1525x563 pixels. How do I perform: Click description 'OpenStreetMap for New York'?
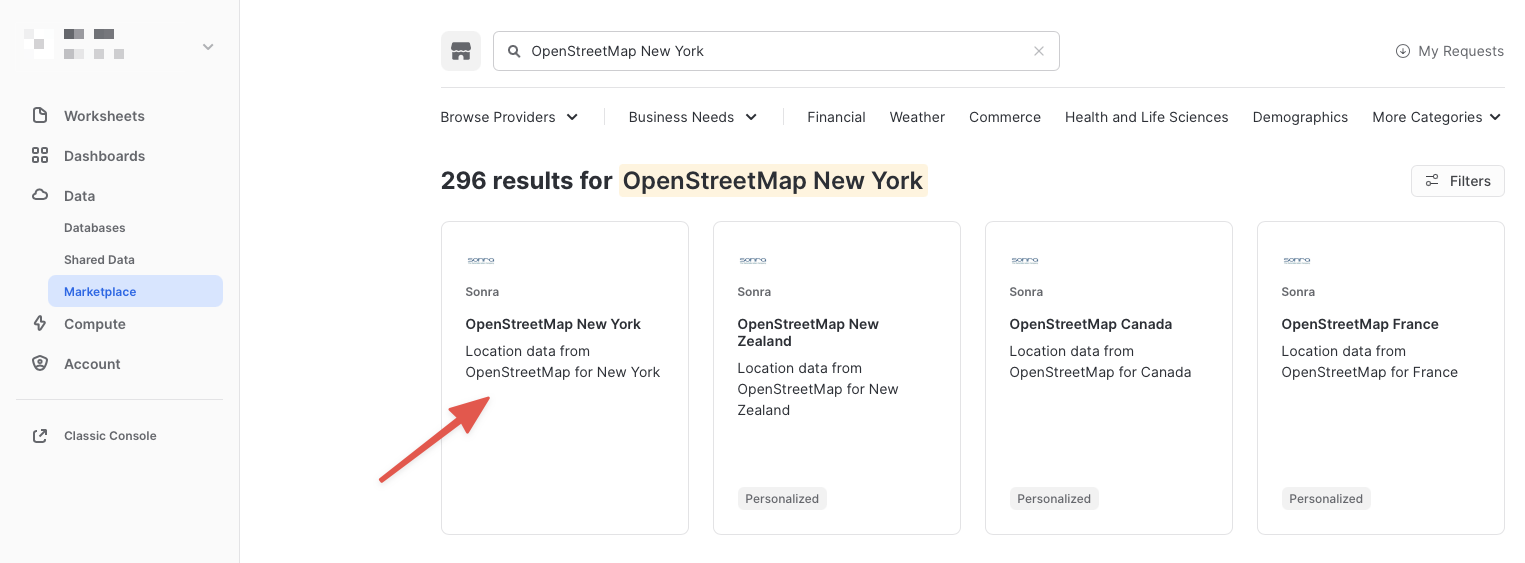[x=563, y=372]
